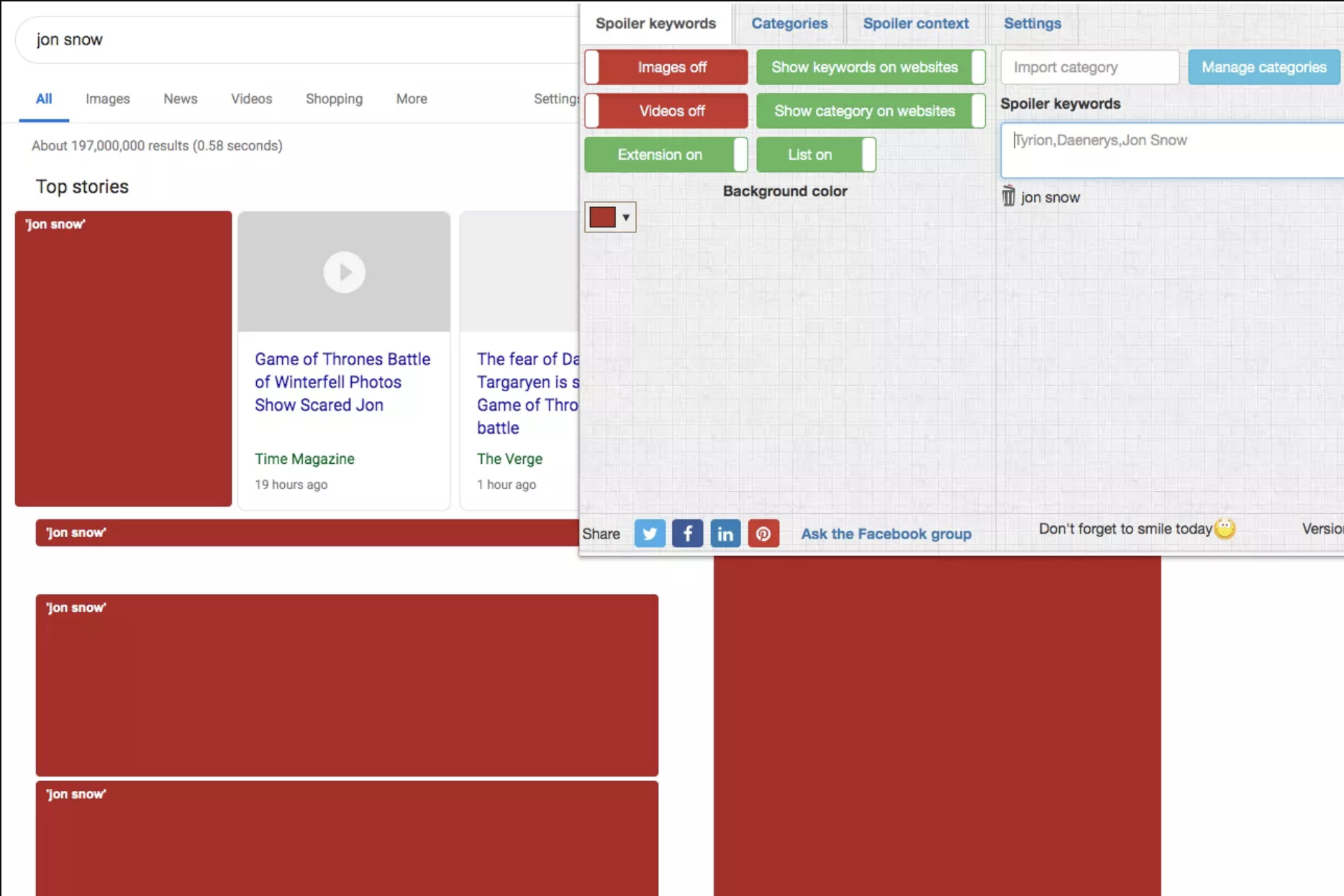This screenshot has height=896, width=1344.
Task: Share via LinkedIn icon
Action: (725, 534)
